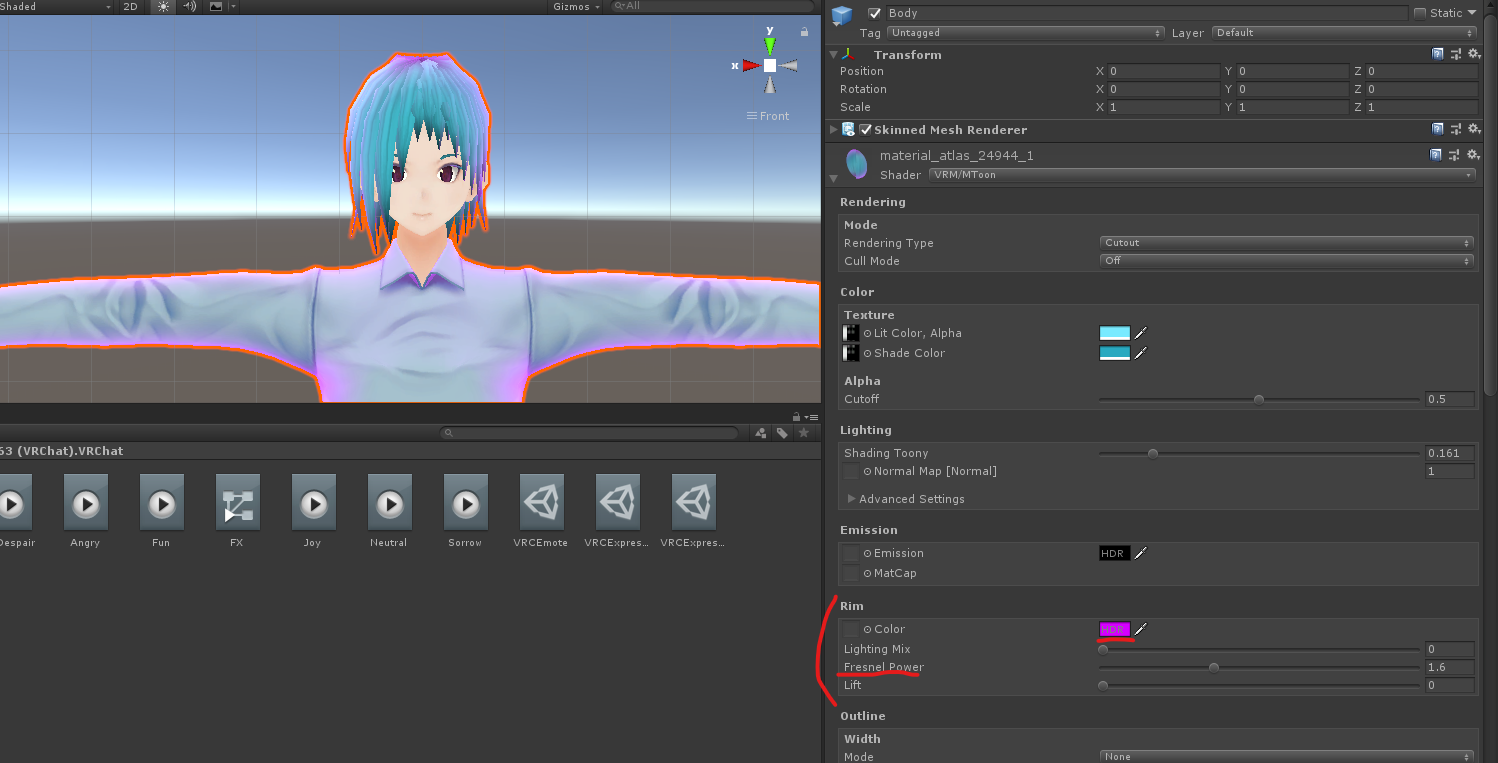Open the FX animator controller asset
This screenshot has height=763, width=1498.
point(237,502)
